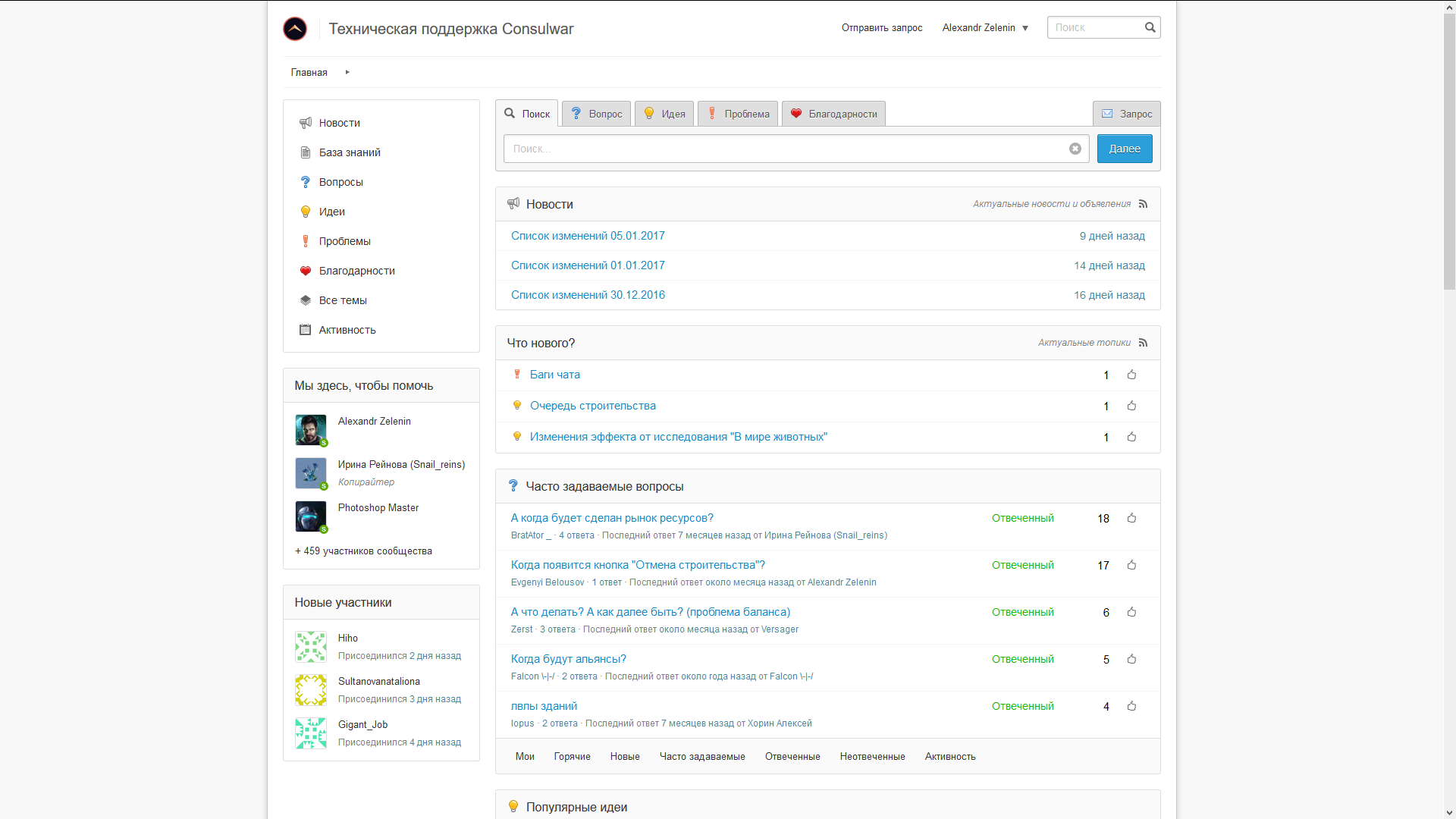Switch to the Идея tab

tap(664, 114)
